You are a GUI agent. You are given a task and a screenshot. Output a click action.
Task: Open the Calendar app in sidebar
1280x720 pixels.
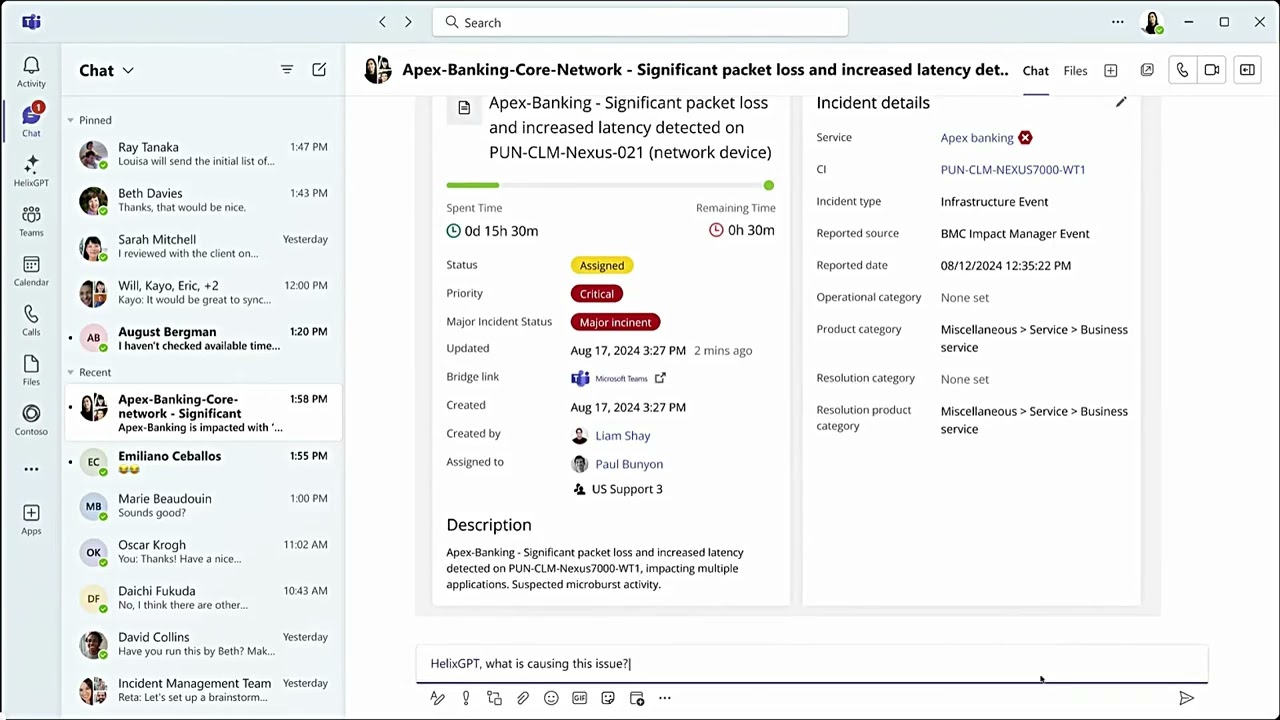[31, 270]
